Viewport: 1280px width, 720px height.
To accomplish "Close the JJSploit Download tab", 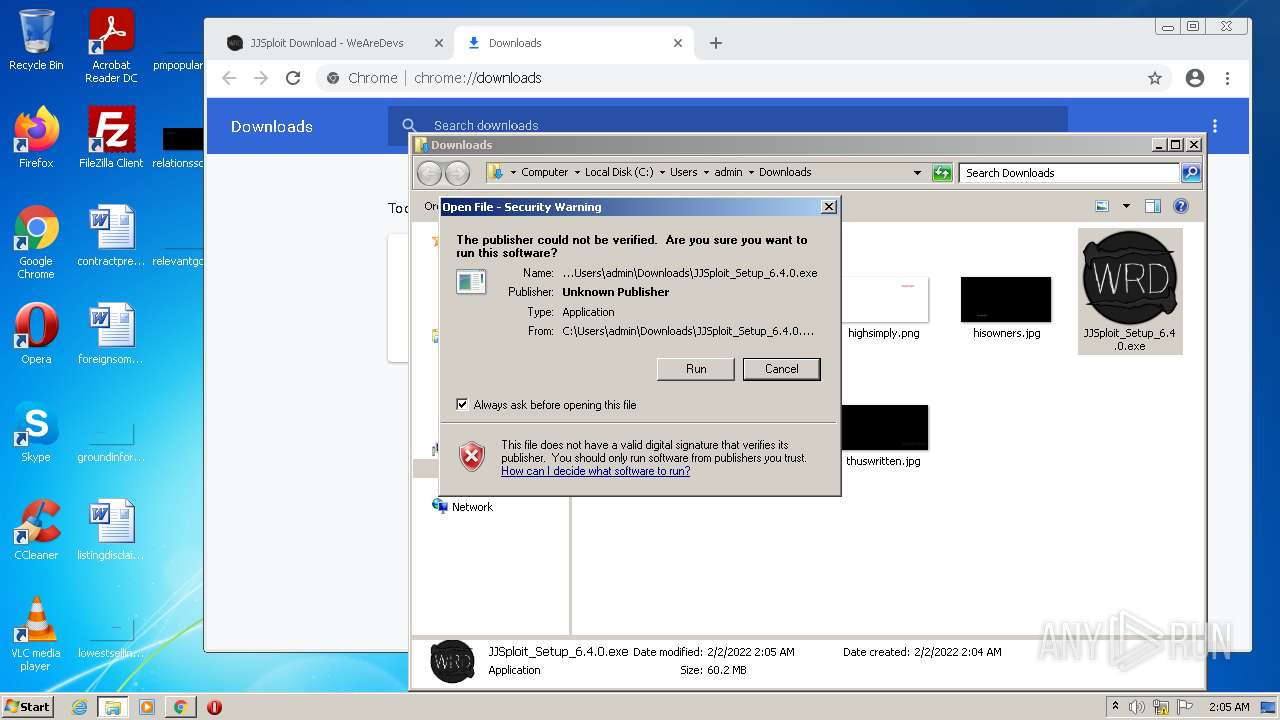I will point(438,43).
